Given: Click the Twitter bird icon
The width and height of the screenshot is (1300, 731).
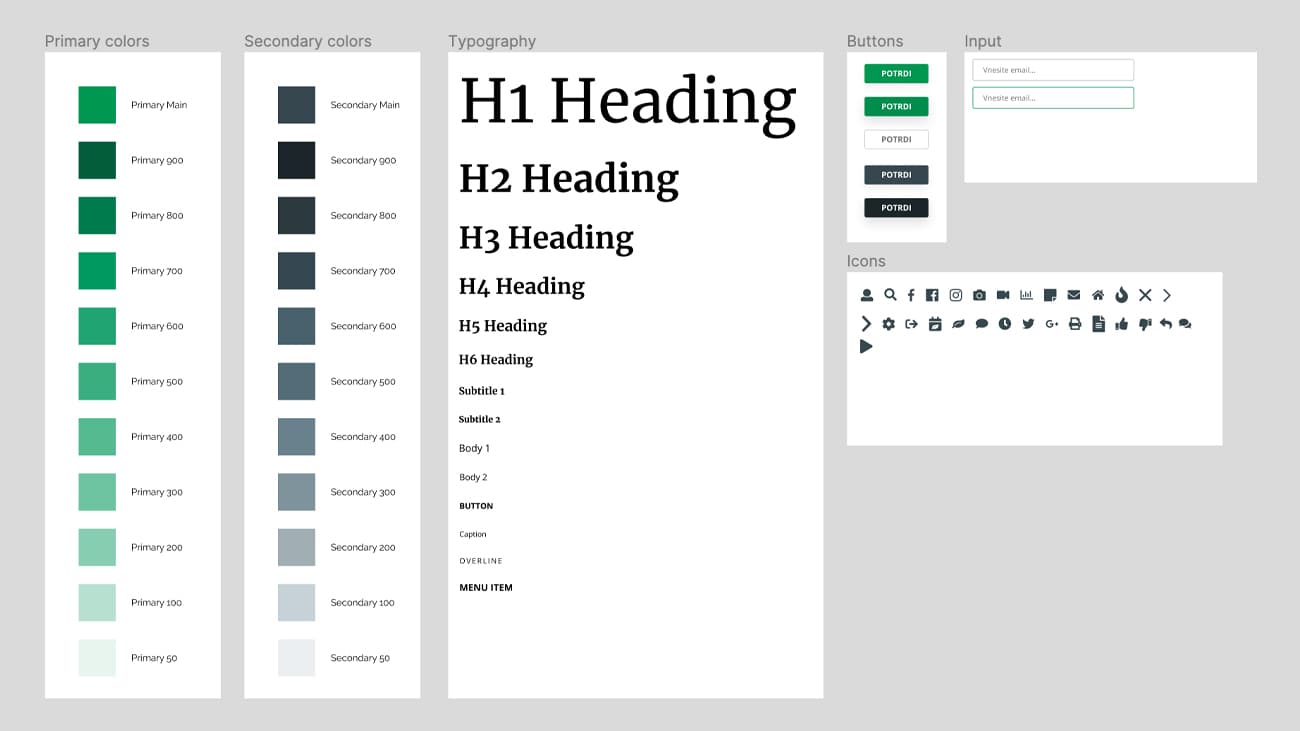Looking at the screenshot, I should tap(1028, 324).
